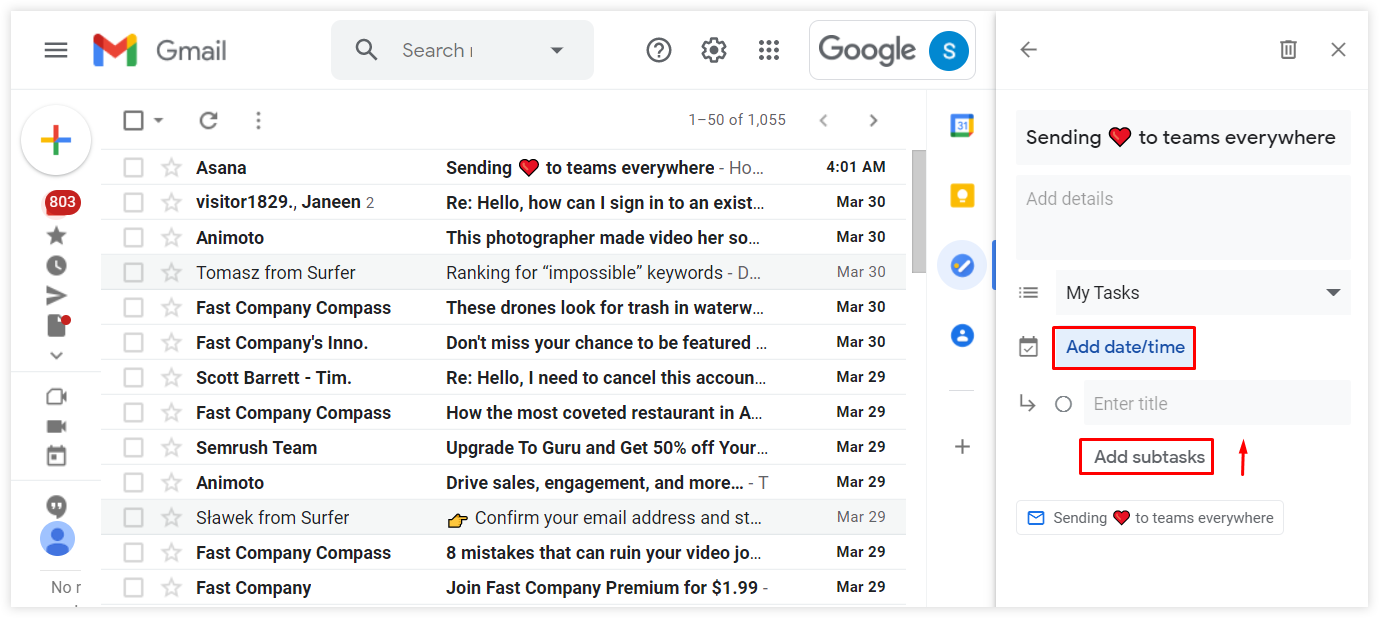This screenshot has width=1379, height=618.
Task: Open Snoozed emails via clock icon
Action: point(56,264)
